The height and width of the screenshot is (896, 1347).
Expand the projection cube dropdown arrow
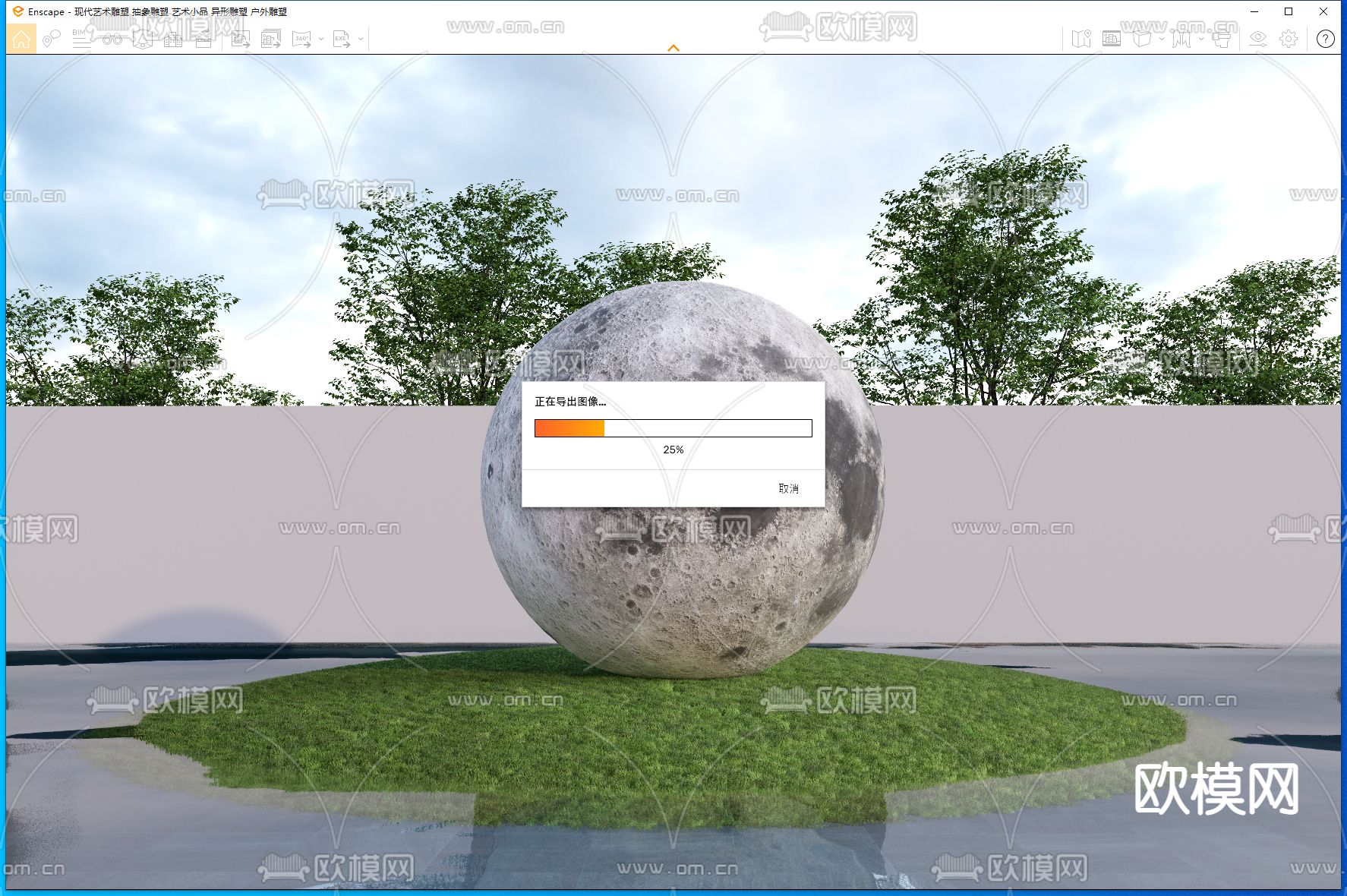pos(1162,39)
